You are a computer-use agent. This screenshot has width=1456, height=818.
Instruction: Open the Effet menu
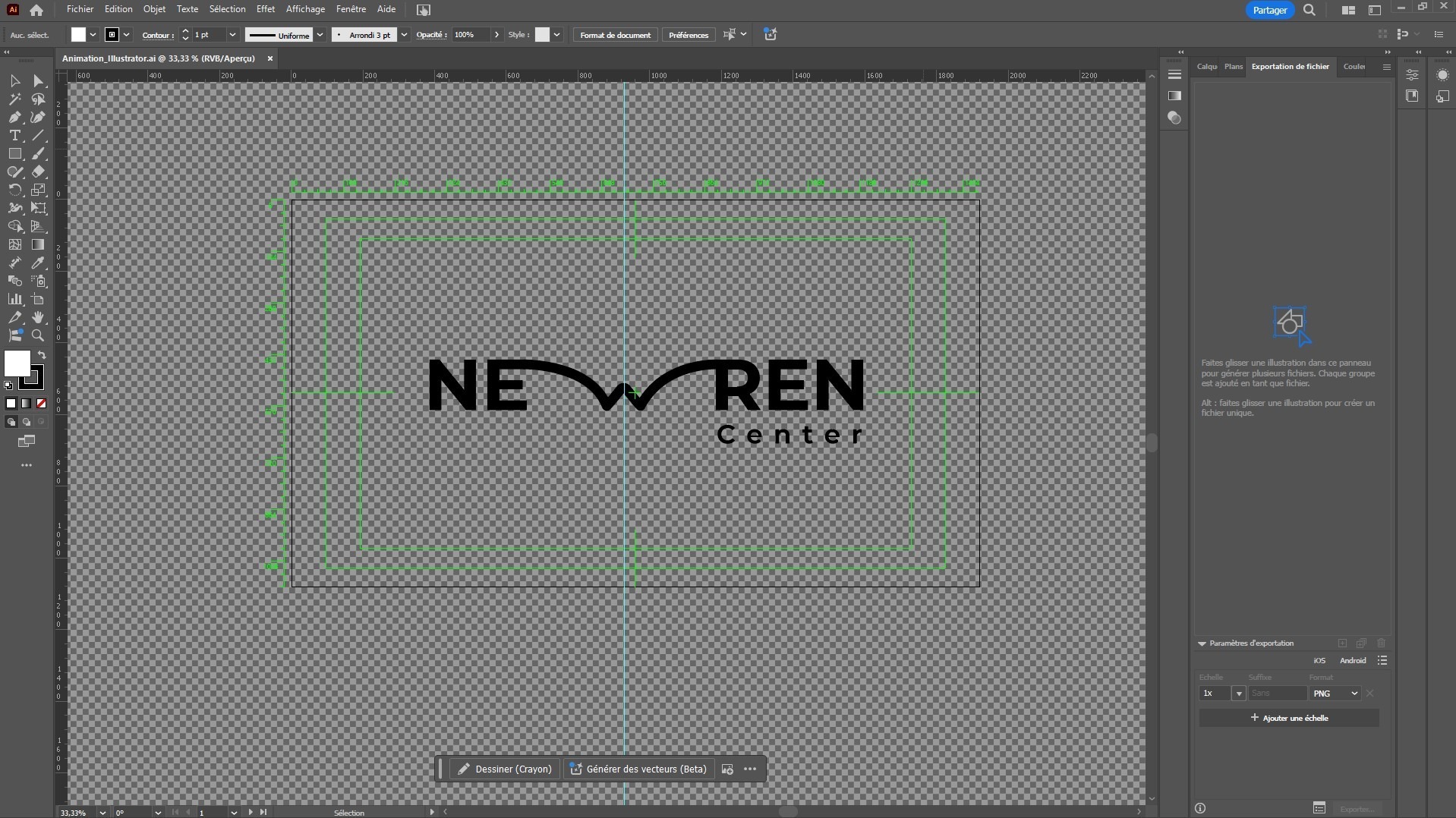click(265, 9)
